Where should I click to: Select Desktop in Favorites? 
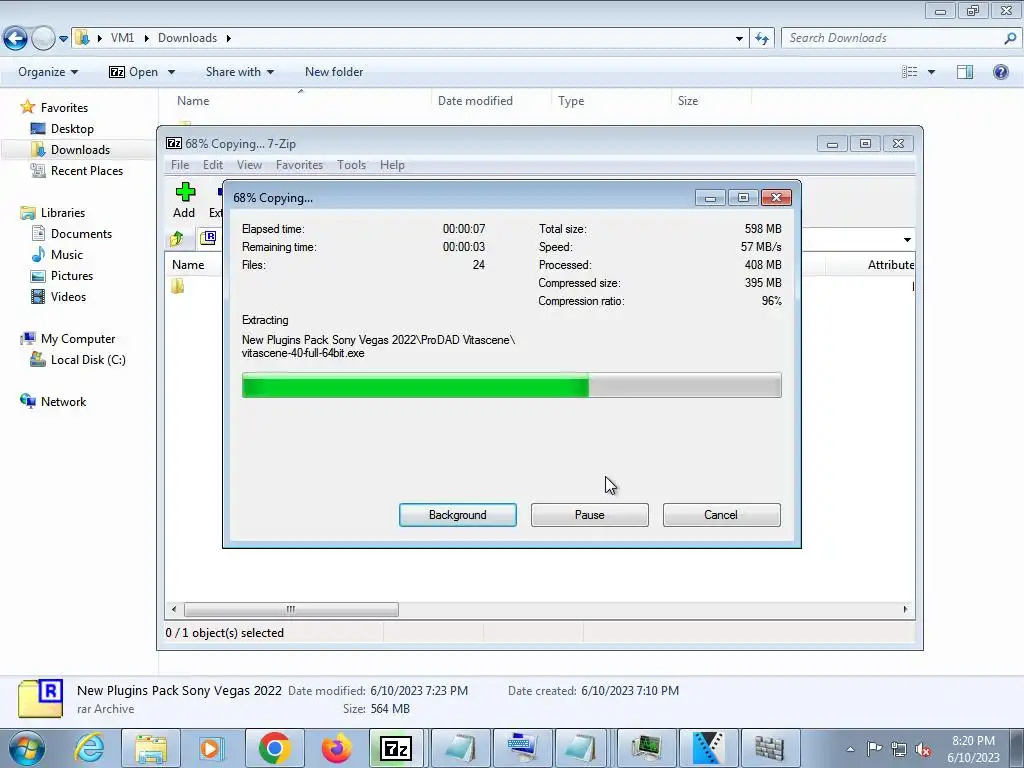72,129
